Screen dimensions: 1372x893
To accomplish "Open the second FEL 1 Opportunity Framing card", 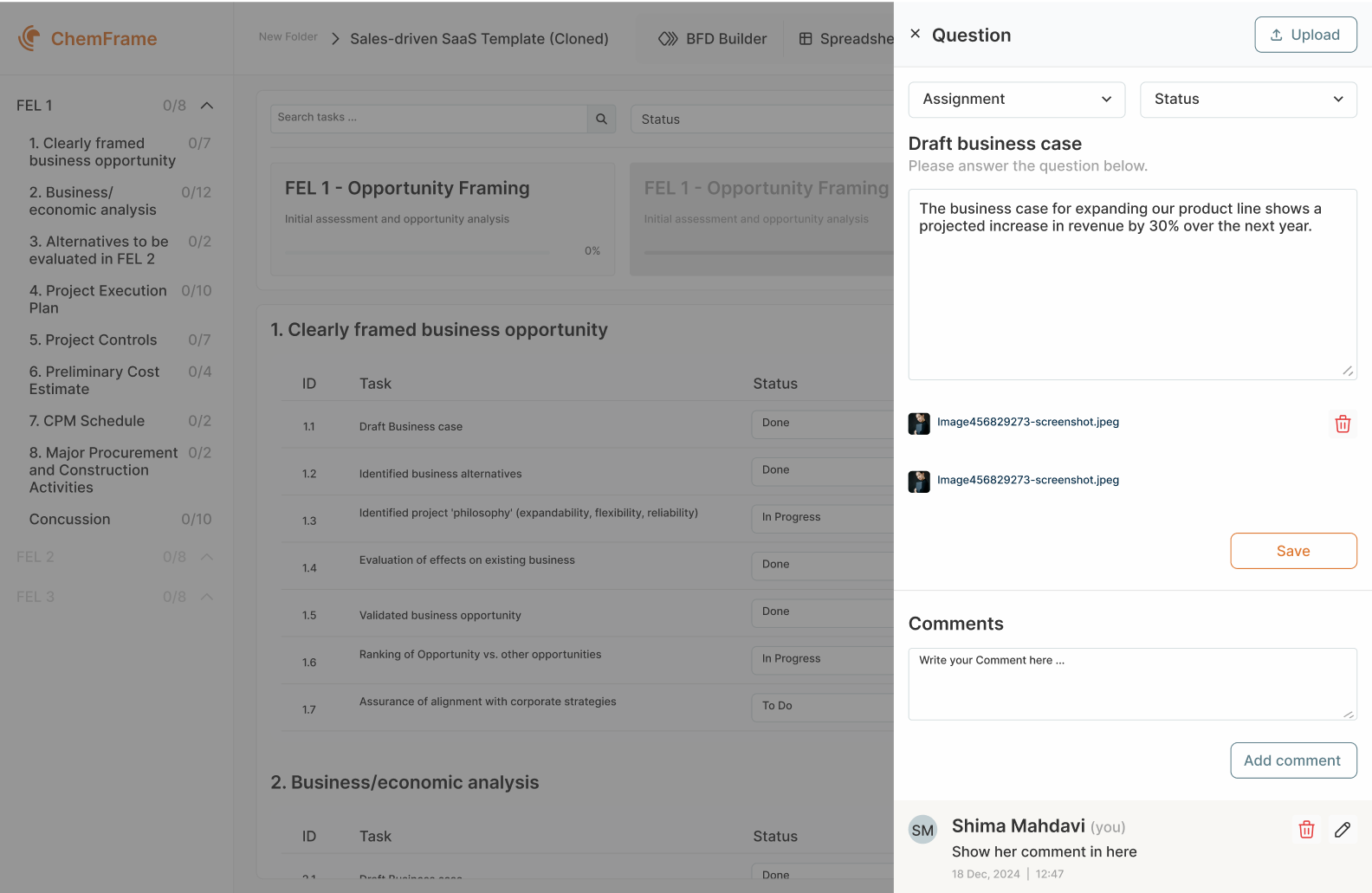I will (x=761, y=219).
